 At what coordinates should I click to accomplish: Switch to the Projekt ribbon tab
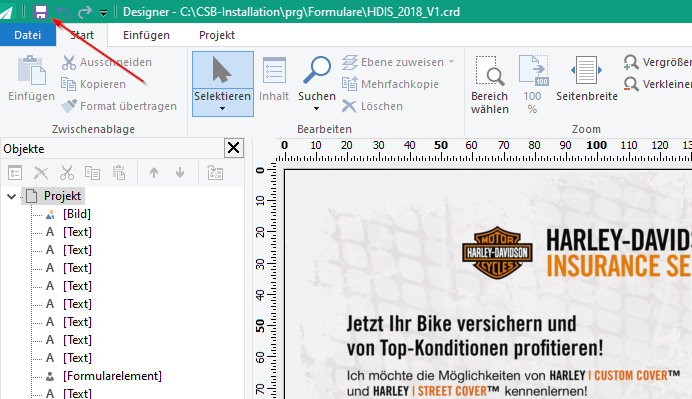tap(217, 35)
